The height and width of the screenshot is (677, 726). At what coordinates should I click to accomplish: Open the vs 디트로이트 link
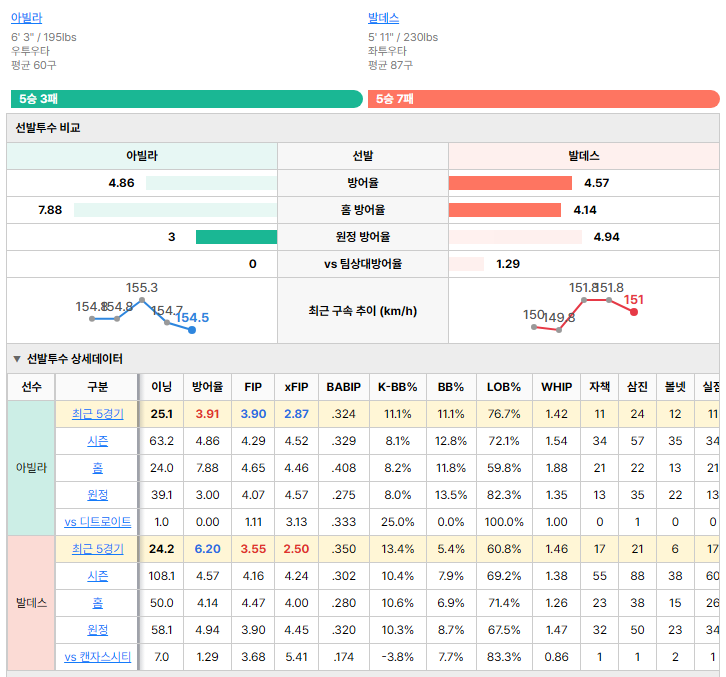click(x=98, y=522)
